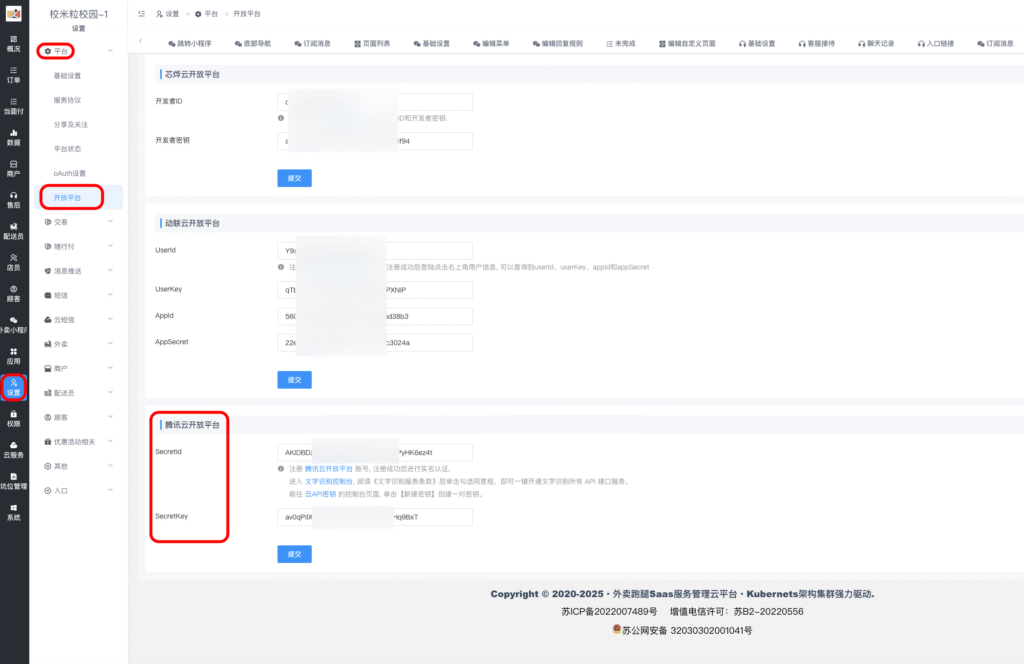Expand the 交易 submenu
1024x664 pixels.
coord(78,222)
